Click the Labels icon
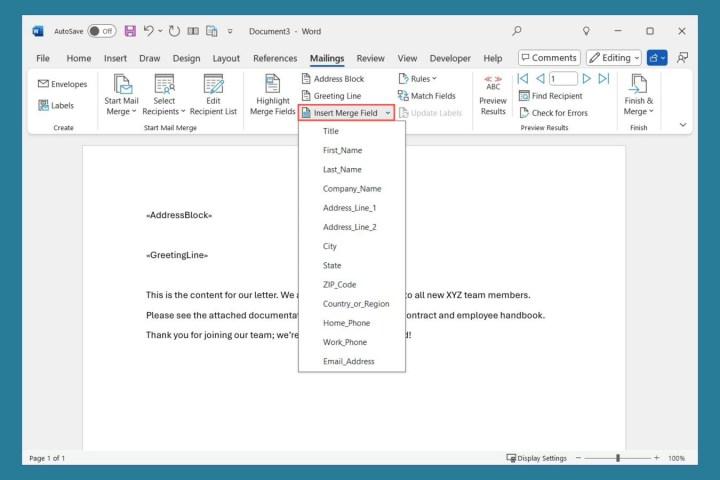This screenshot has height=480, width=720. pos(44,105)
